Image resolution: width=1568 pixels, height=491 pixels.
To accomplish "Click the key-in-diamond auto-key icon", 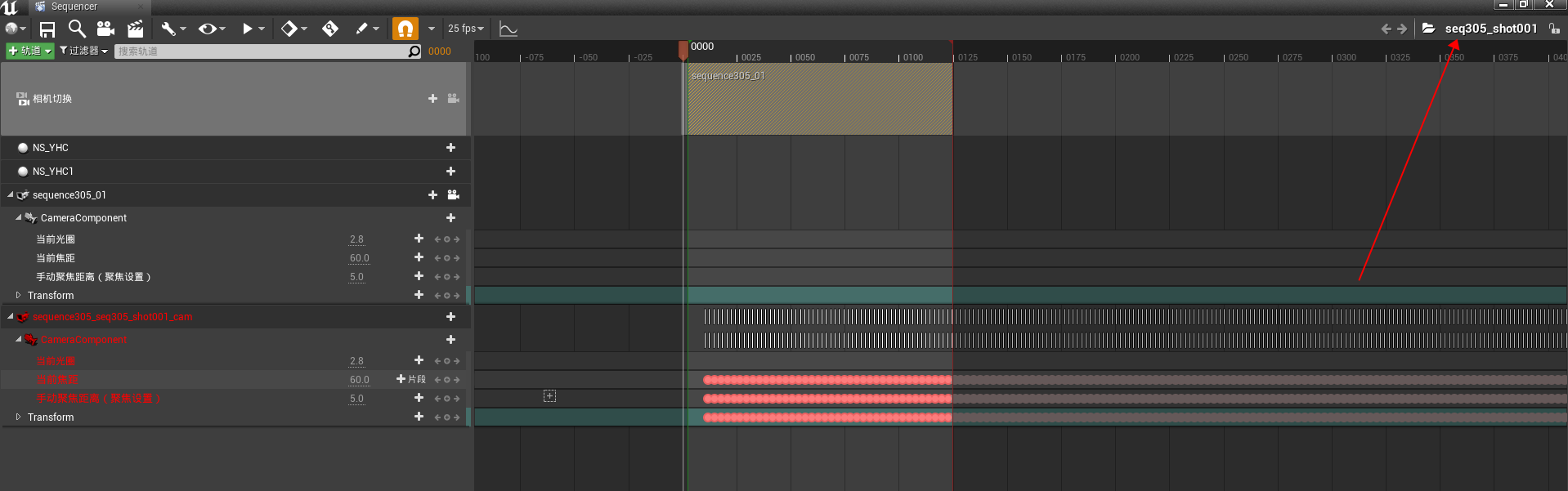I will (330, 29).
